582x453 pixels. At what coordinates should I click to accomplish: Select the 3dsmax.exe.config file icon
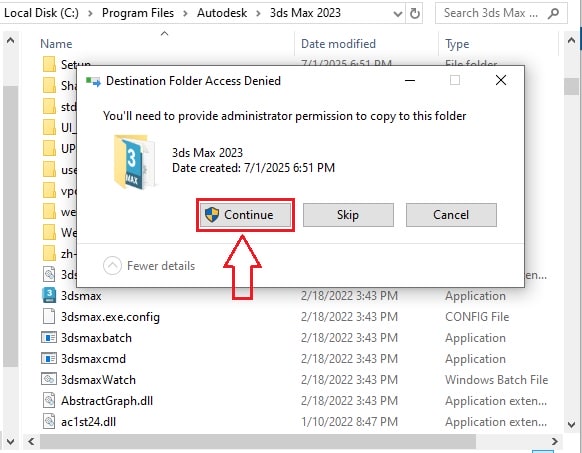[49, 317]
